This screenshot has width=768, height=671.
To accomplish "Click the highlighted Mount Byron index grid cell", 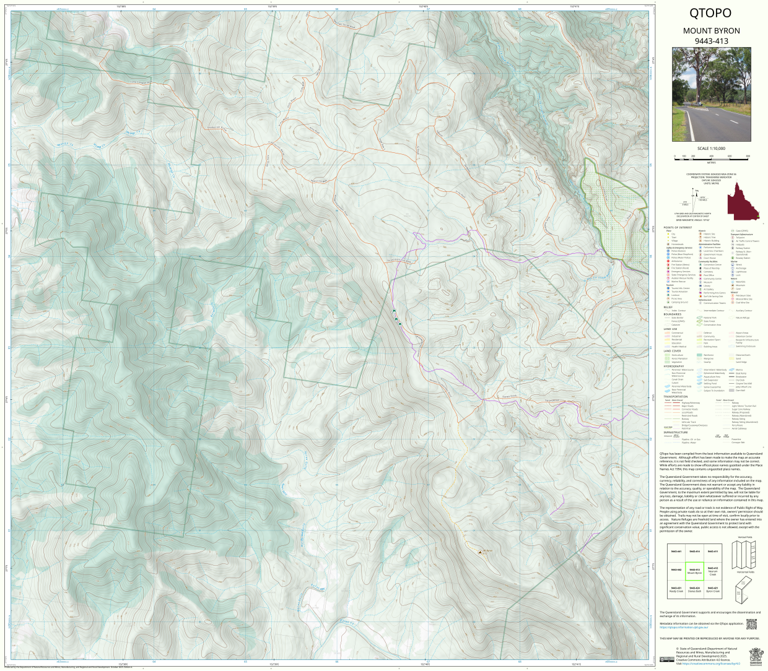I will (x=694, y=571).
